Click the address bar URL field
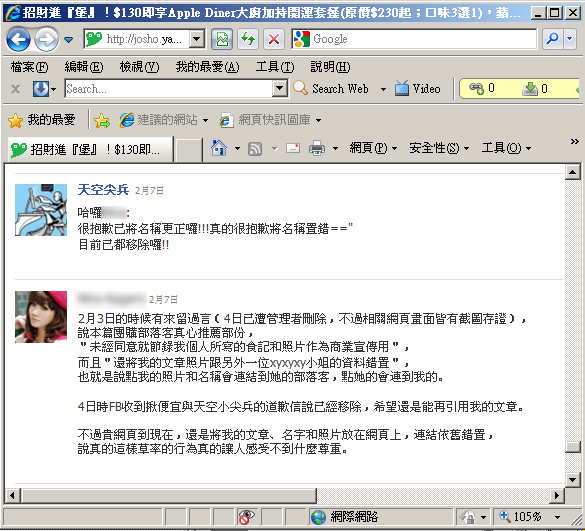Viewport: 585px width, 531px height. 137,39
